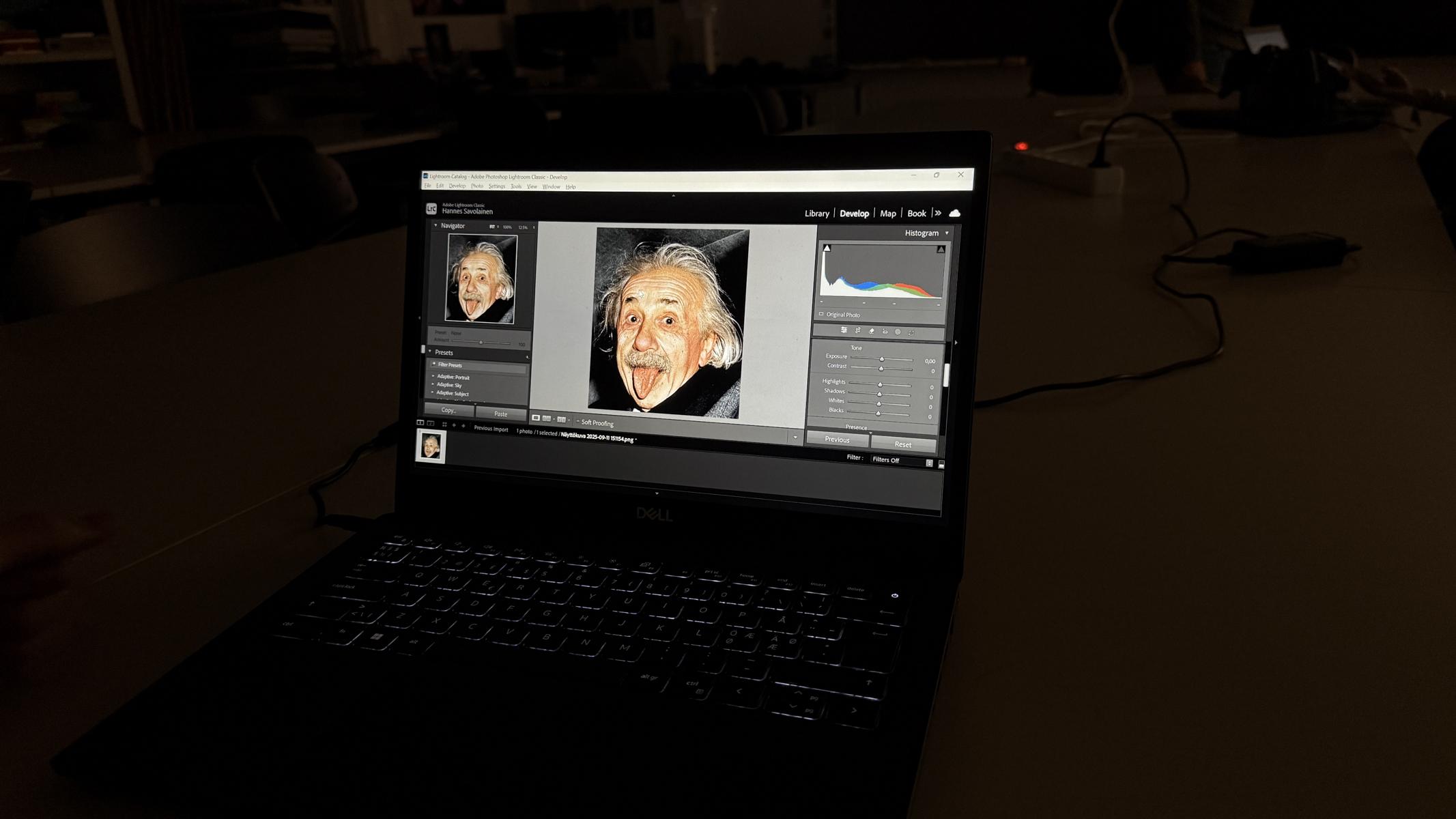This screenshot has height=819, width=1456.
Task: Select the Crop overlay tool icon
Action: pos(857,330)
